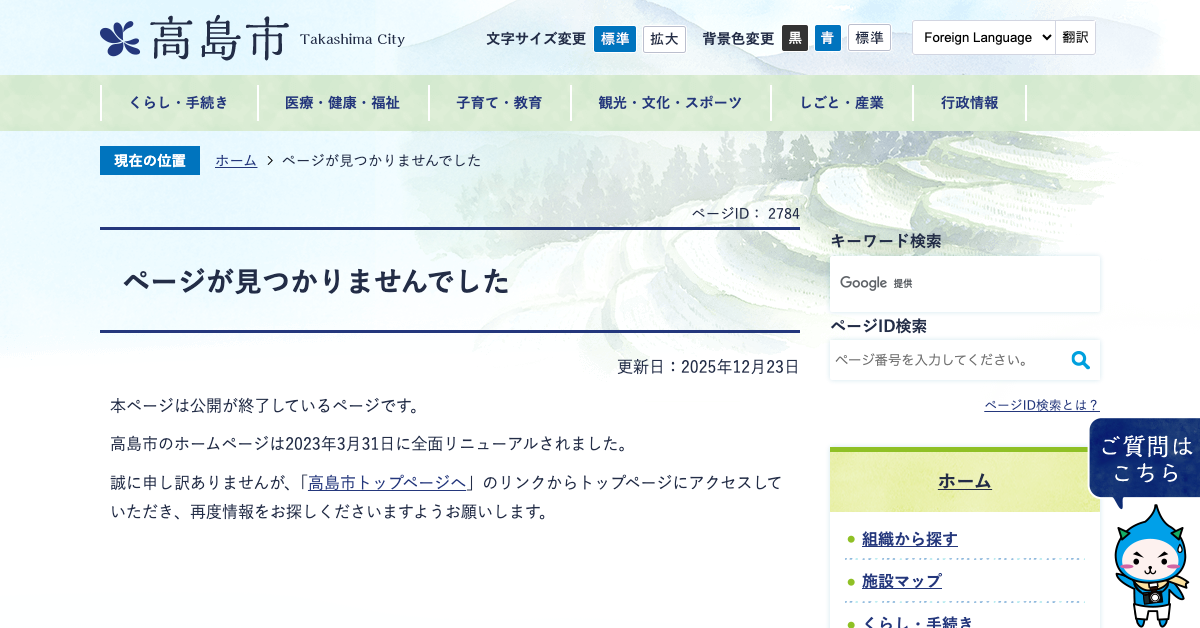Click the キーワード検索 label

[886, 241]
